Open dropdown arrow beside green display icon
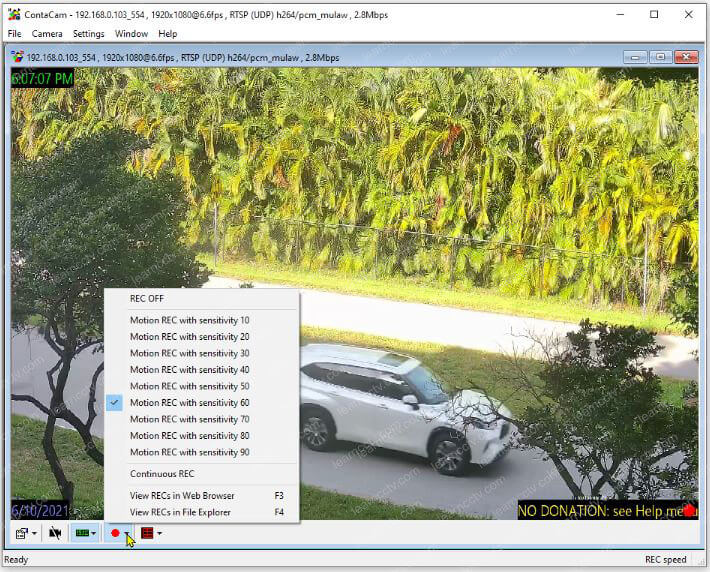Image resolution: width=710 pixels, height=572 pixels. (94, 534)
